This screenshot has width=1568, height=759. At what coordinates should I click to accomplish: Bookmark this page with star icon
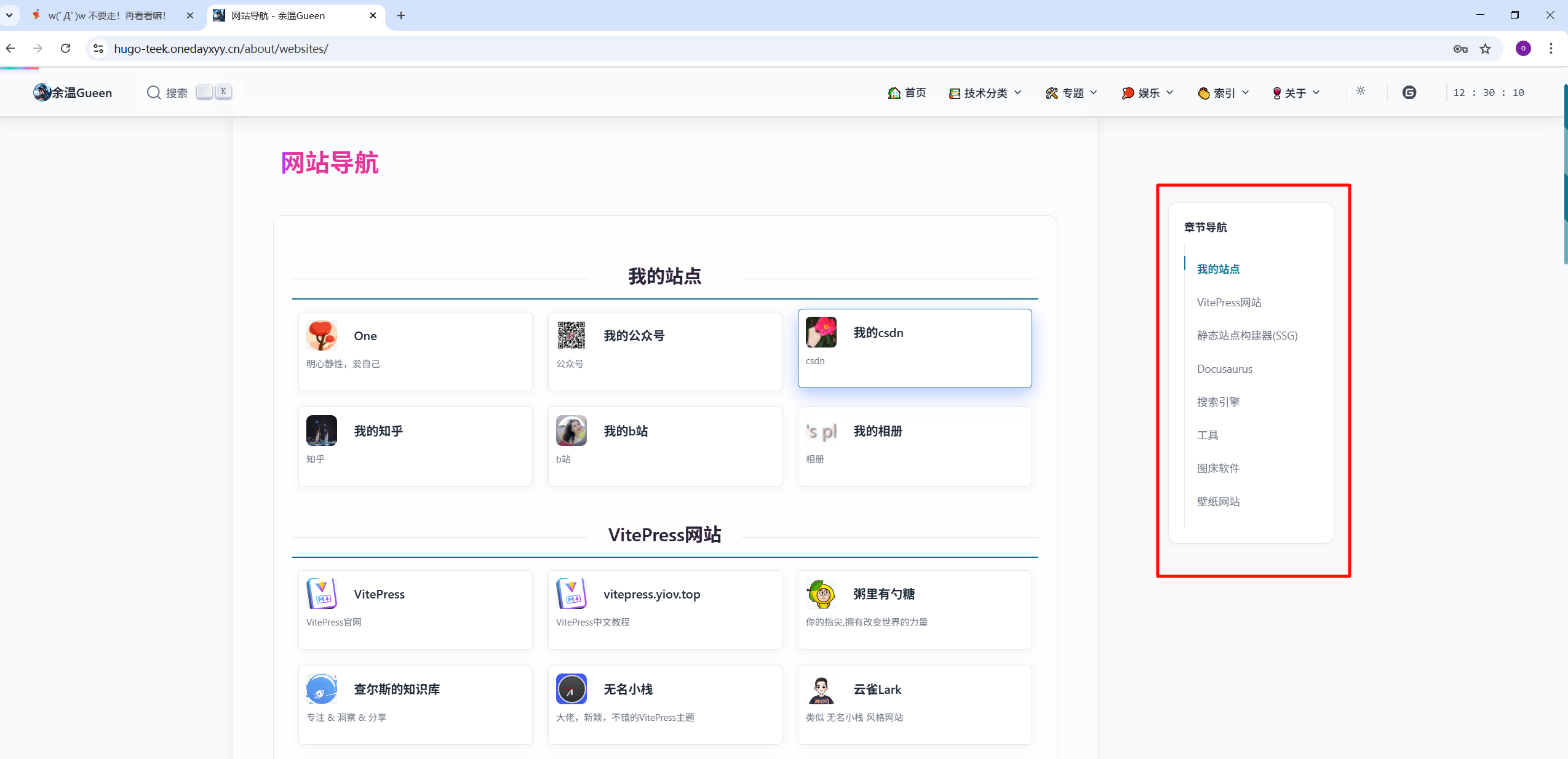pos(1485,49)
